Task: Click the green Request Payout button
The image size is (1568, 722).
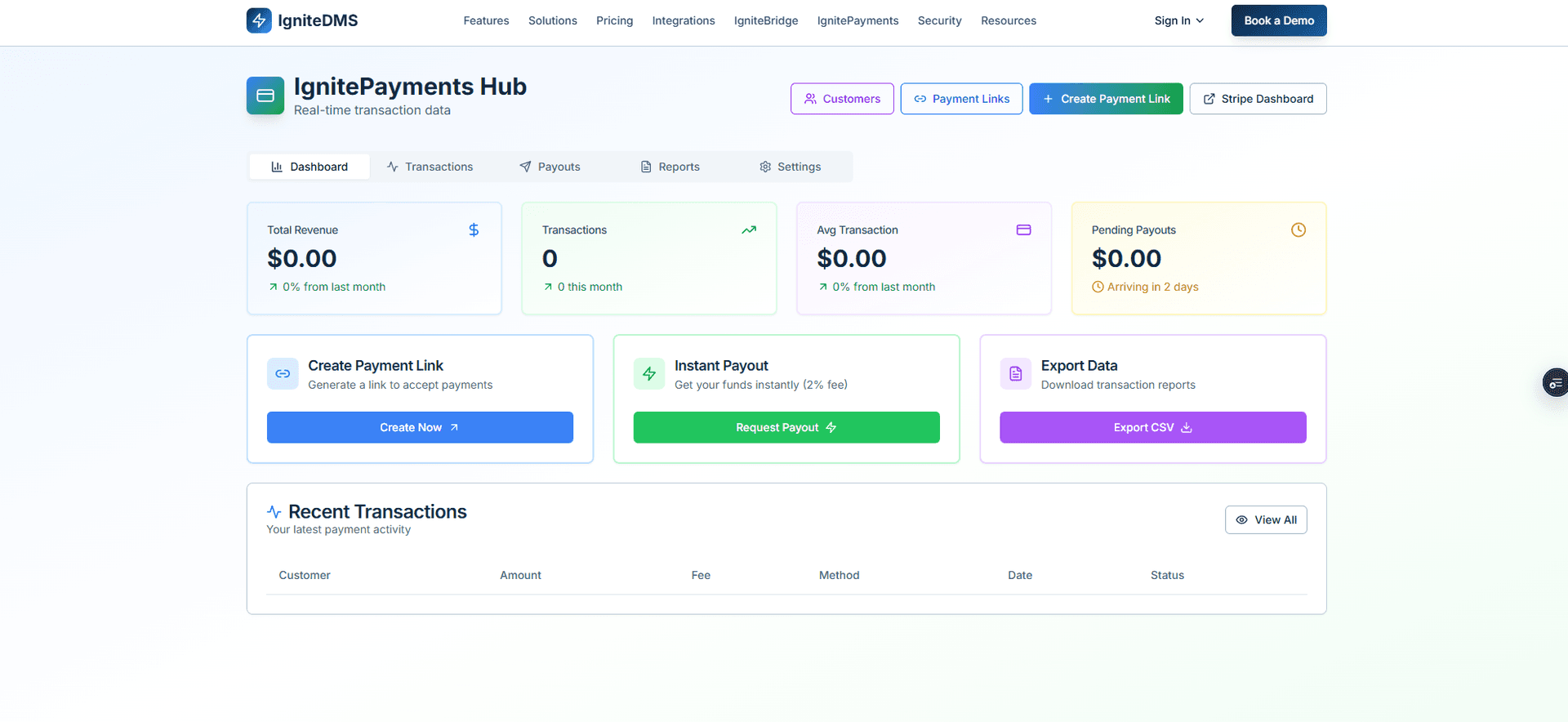Action: [x=786, y=427]
